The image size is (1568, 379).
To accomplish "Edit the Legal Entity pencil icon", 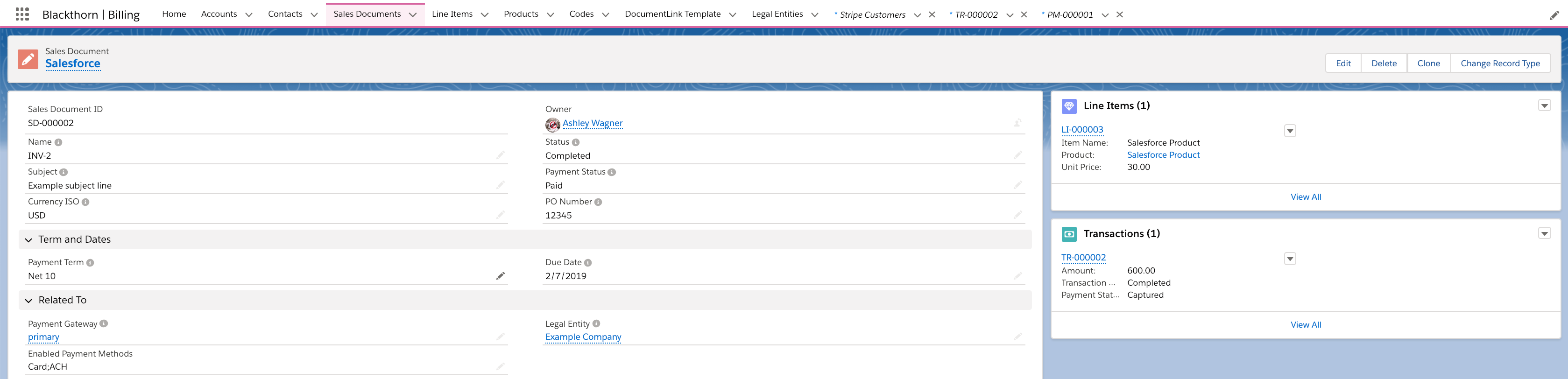I will tap(1018, 337).
